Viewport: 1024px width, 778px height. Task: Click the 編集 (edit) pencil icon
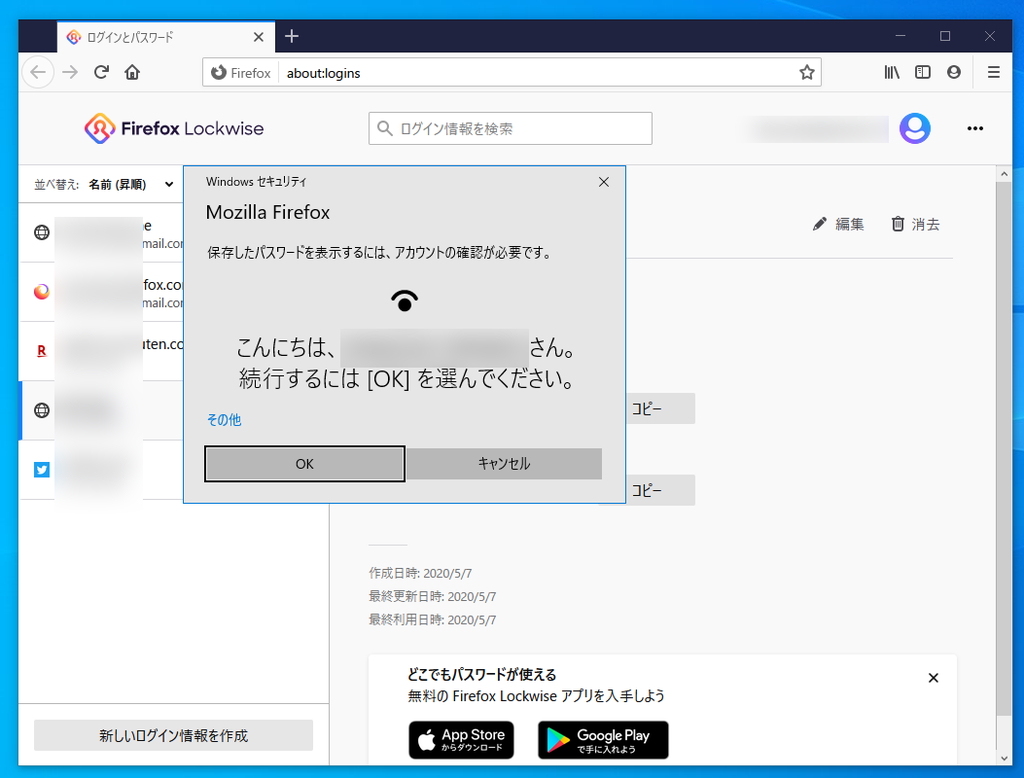click(819, 224)
